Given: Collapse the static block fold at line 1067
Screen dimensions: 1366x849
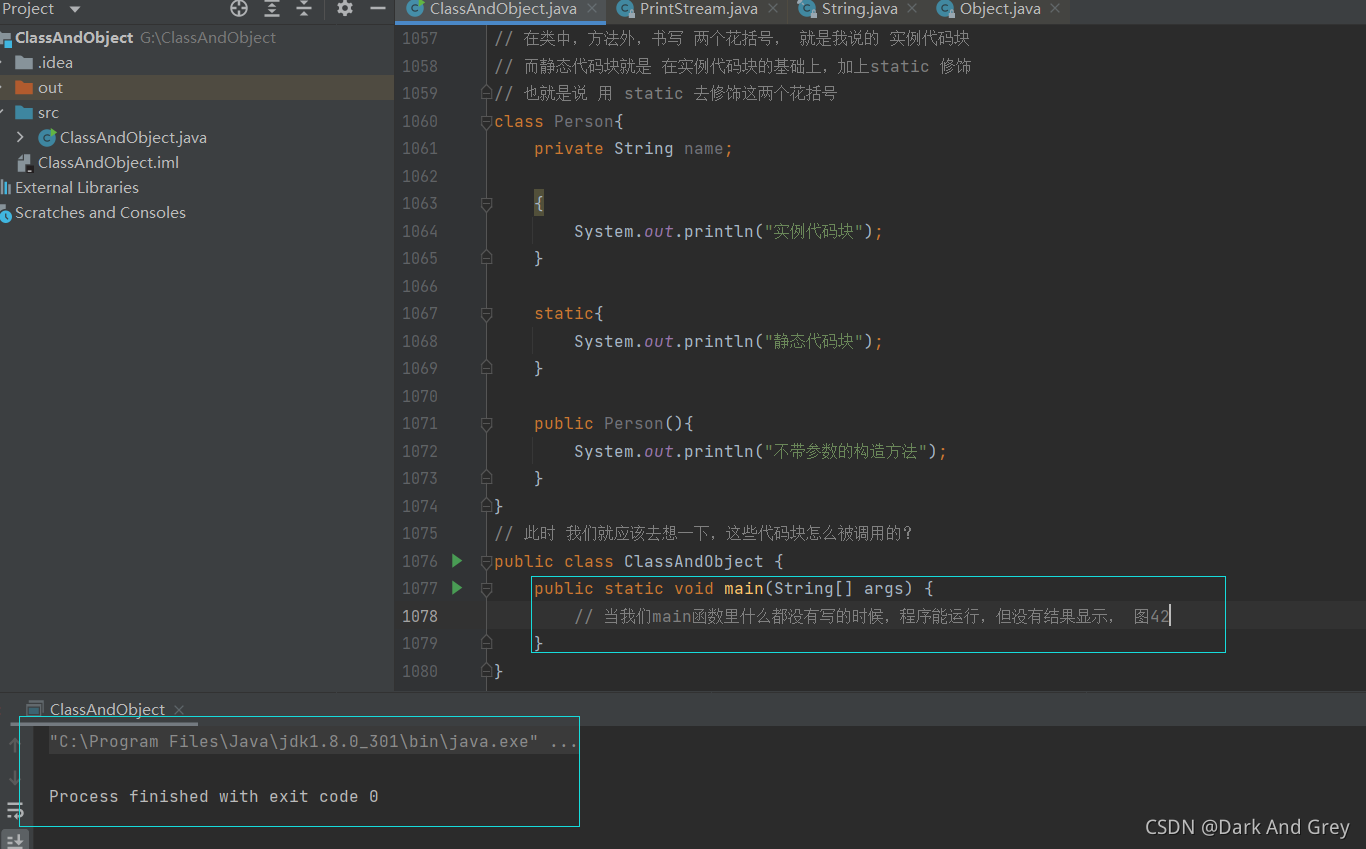Looking at the screenshot, I should tap(487, 313).
